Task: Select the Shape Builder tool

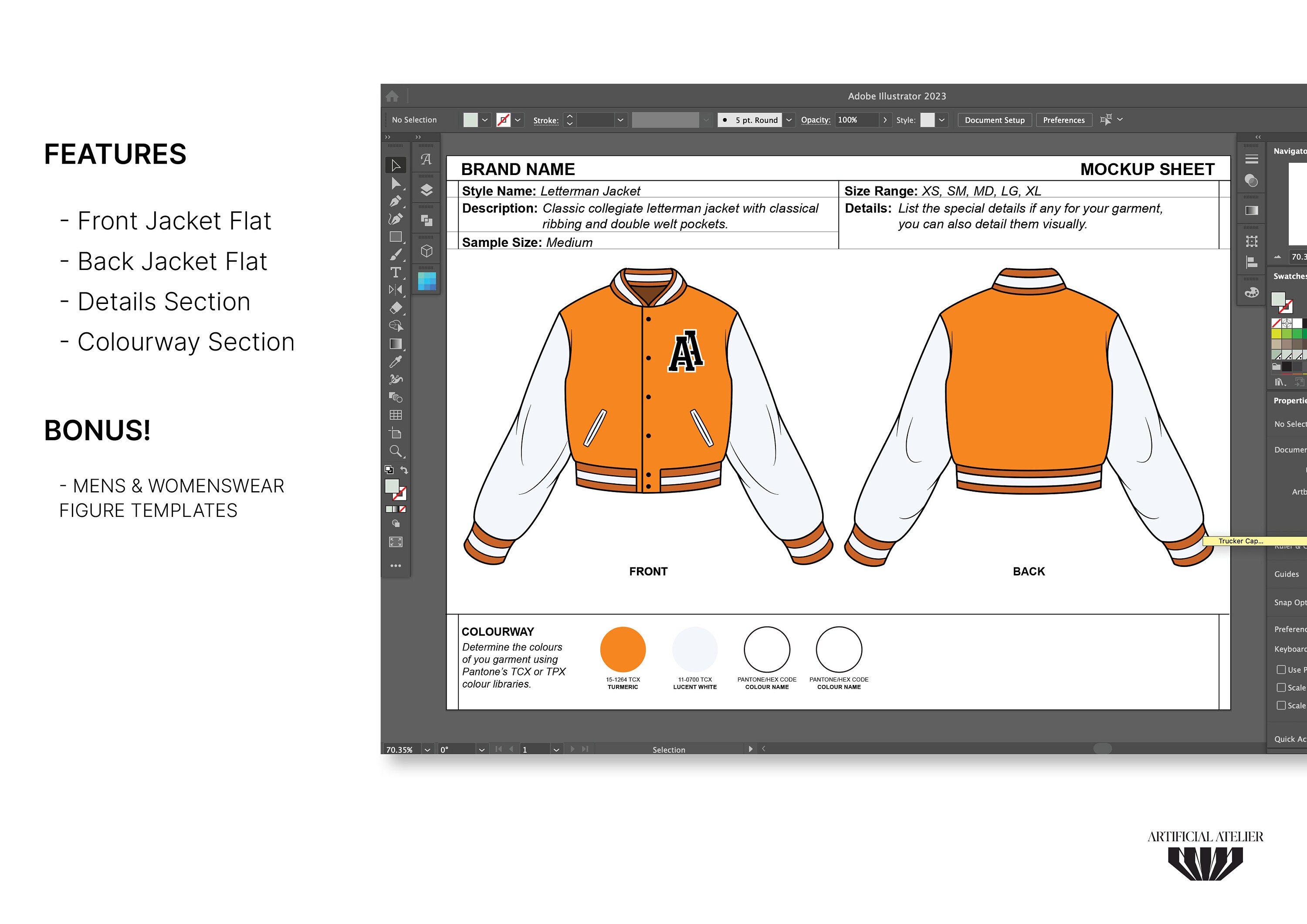Action: 396,326
